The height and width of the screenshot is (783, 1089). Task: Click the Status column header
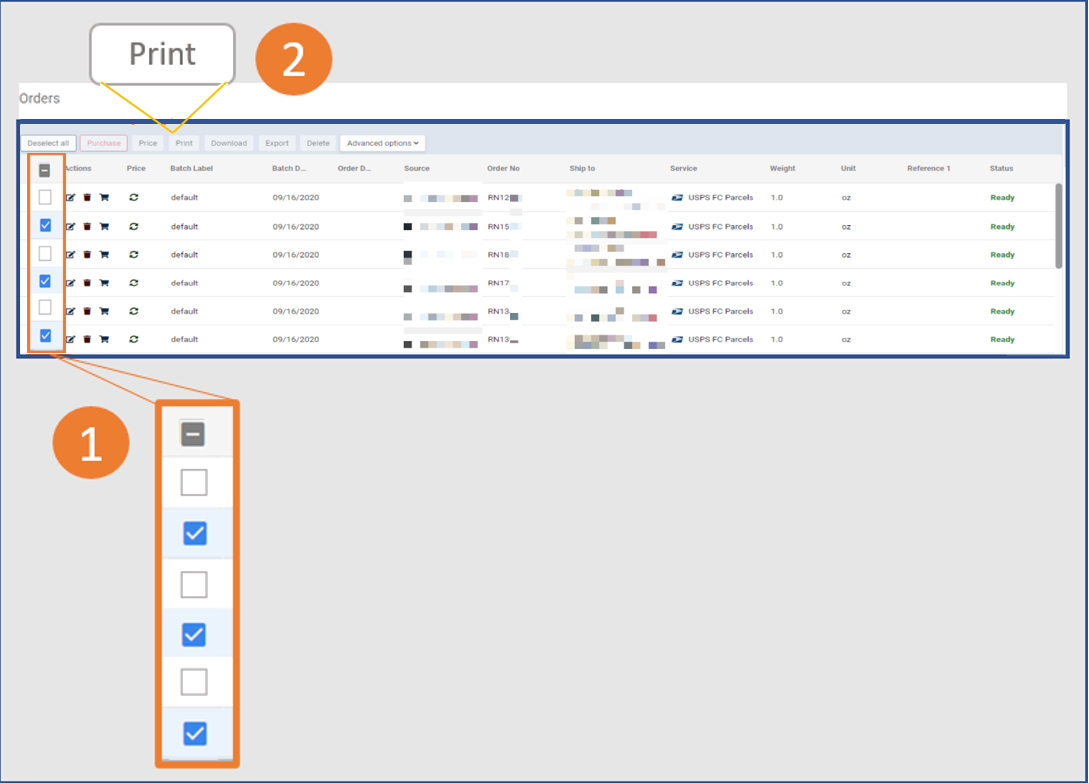pyautogui.click(x=1001, y=168)
